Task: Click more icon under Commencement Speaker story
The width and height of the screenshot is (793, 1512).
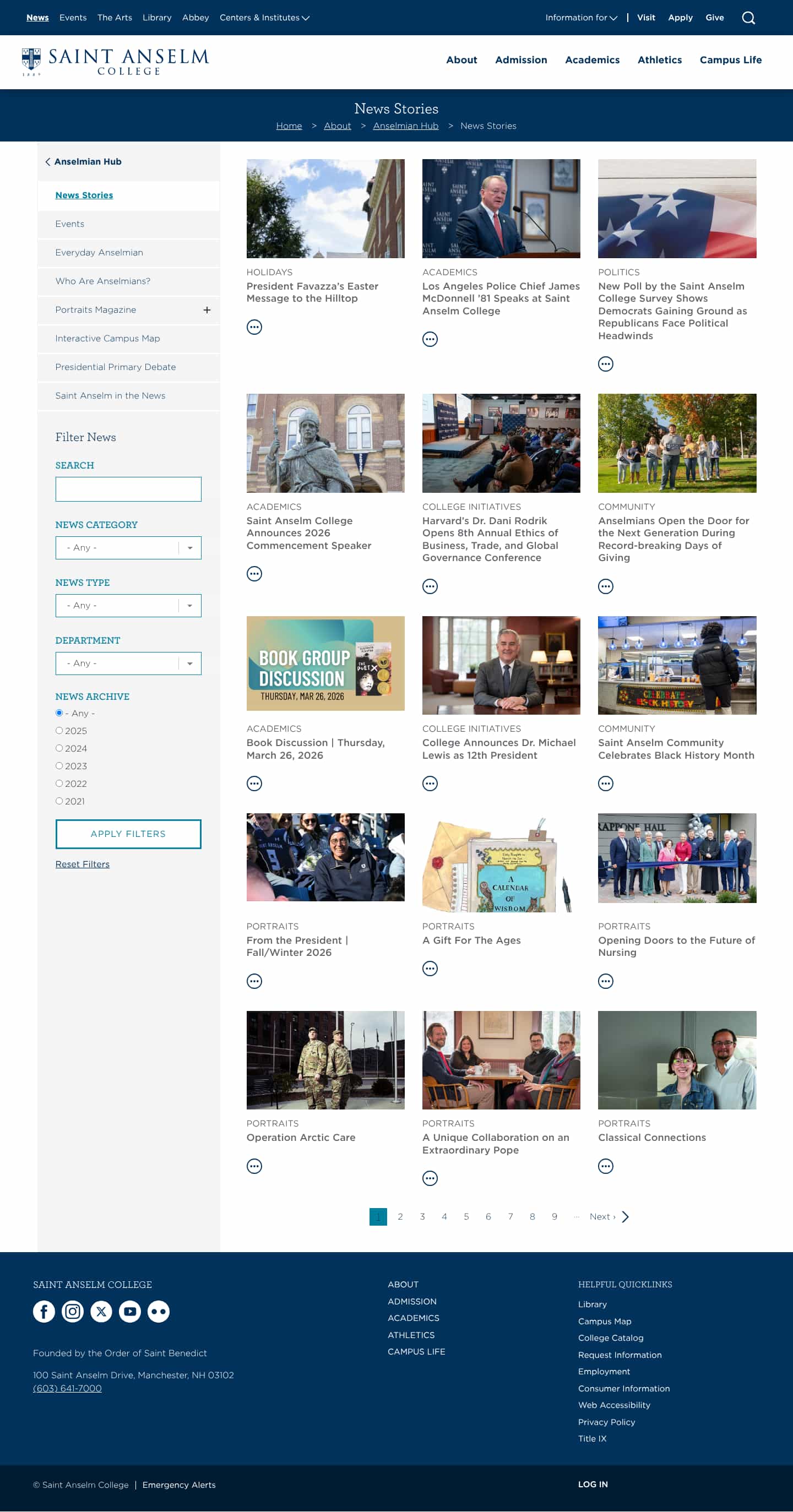Action: pyautogui.click(x=254, y=573)
